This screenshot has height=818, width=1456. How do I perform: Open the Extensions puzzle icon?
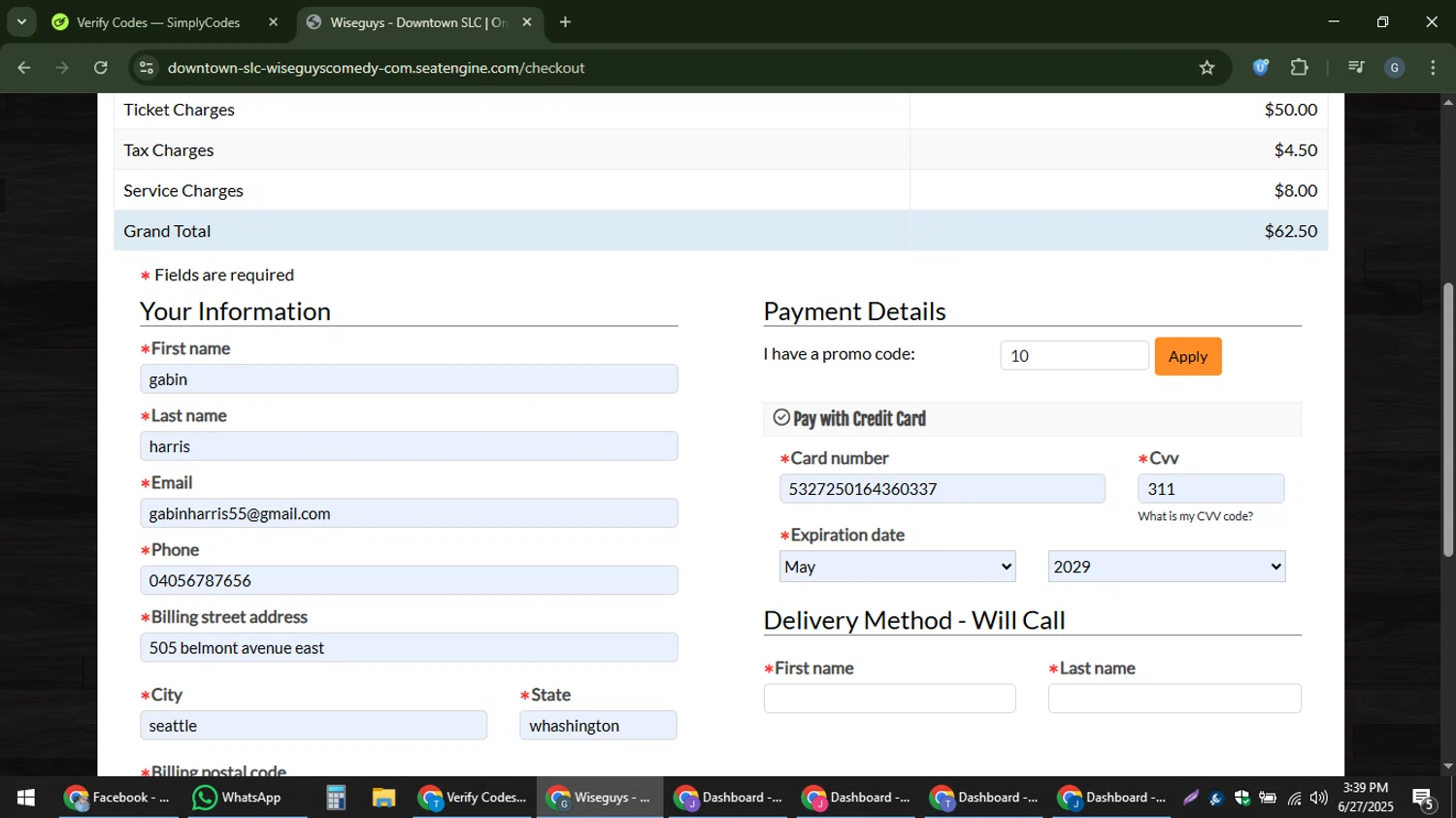click(x=1300, y=68)
